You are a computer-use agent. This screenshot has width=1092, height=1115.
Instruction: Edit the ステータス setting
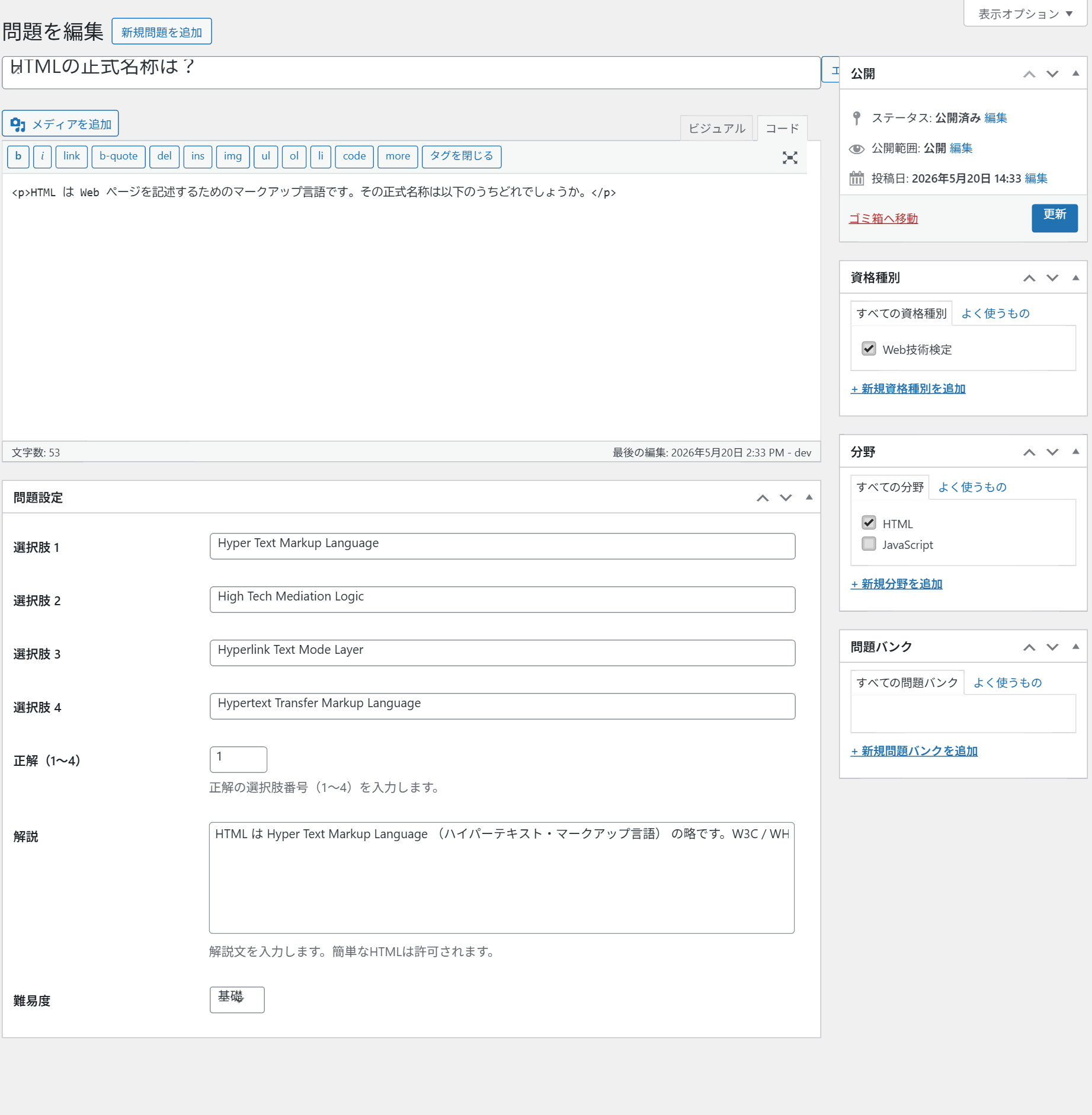click(995, 118)
